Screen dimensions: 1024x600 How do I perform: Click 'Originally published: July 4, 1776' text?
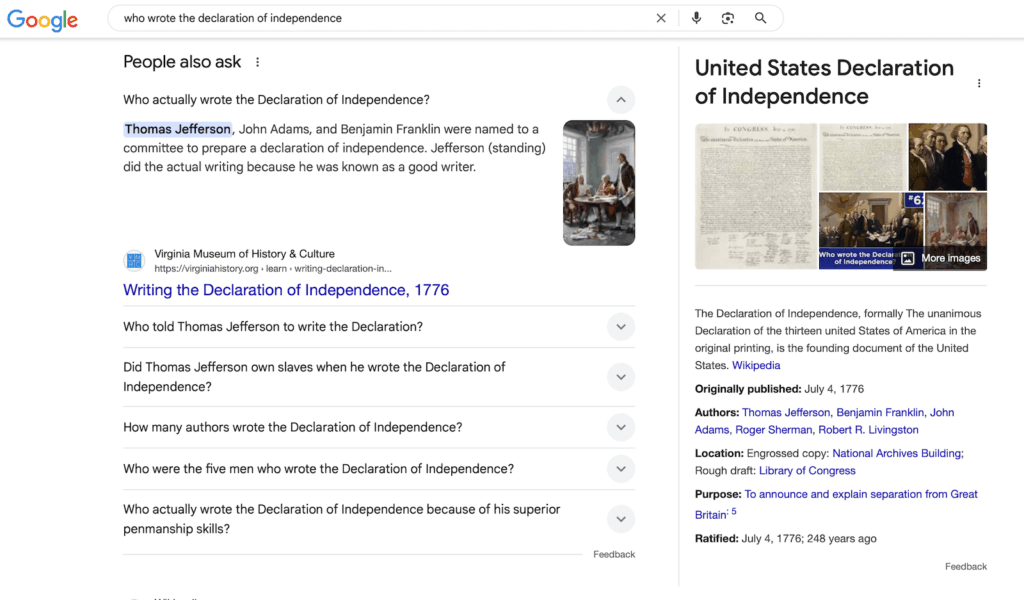779,388
